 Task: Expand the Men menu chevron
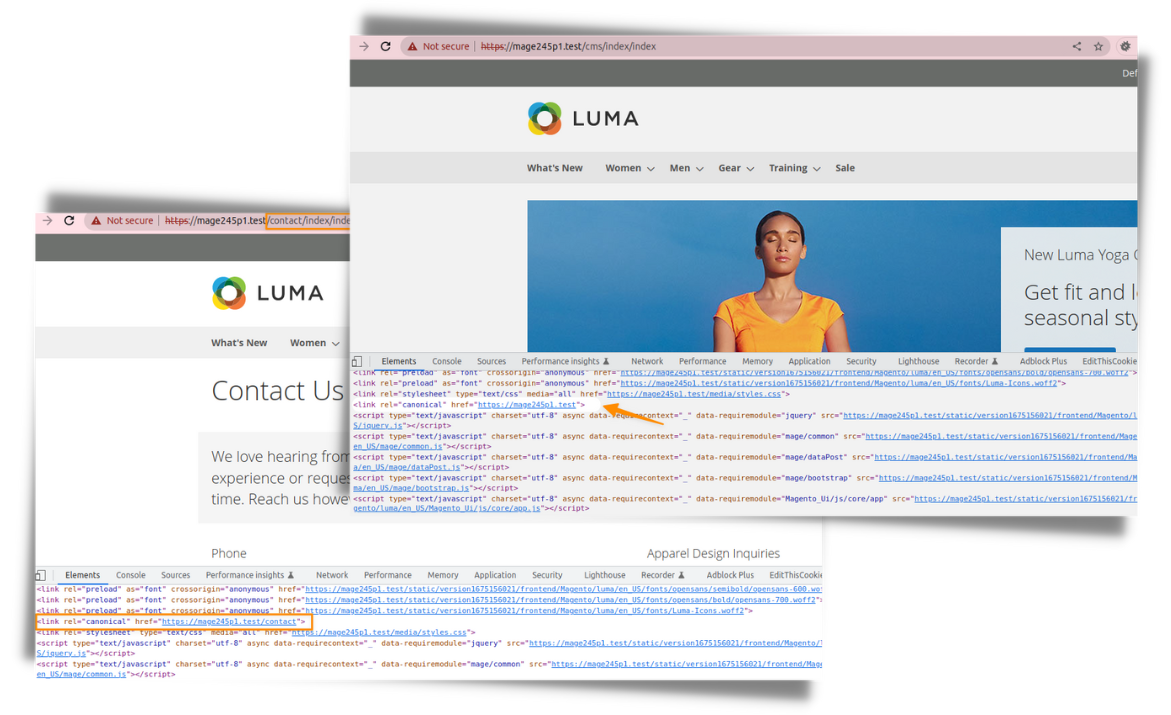700,169
